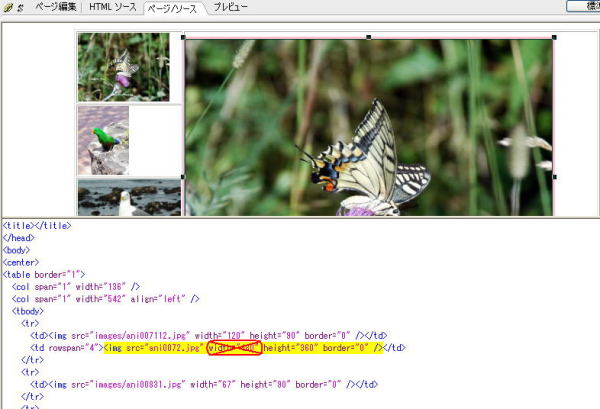Click the green pencil icon beside the tabs
600x409 pixels.
pos(8,7)
